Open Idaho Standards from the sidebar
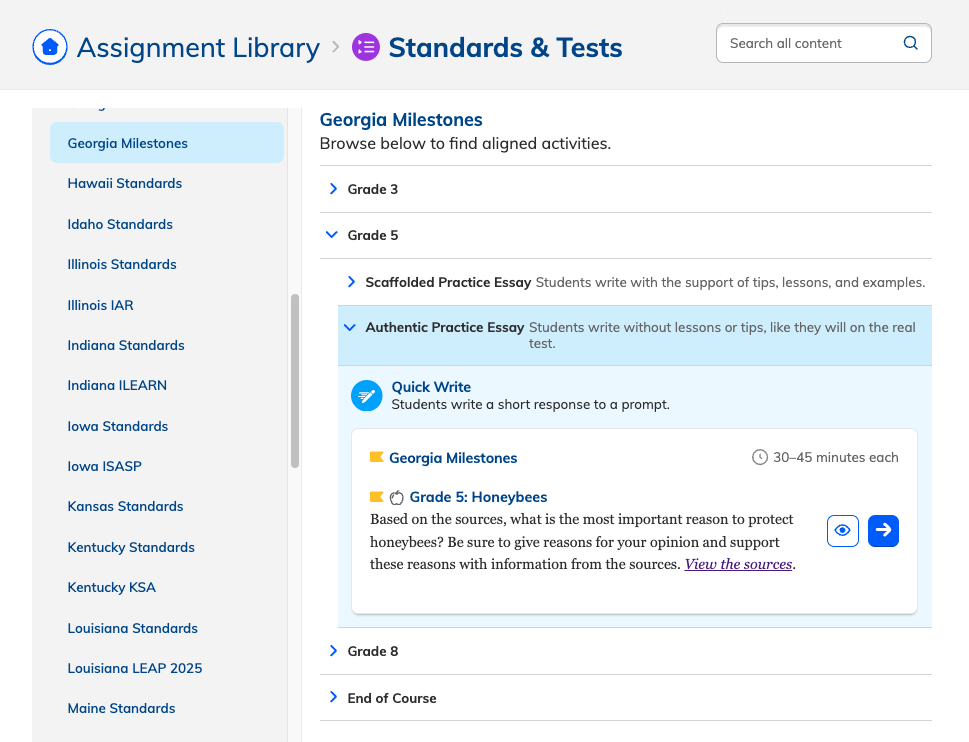969x742 pixels. pyautogui.click(x=120, y=224)
